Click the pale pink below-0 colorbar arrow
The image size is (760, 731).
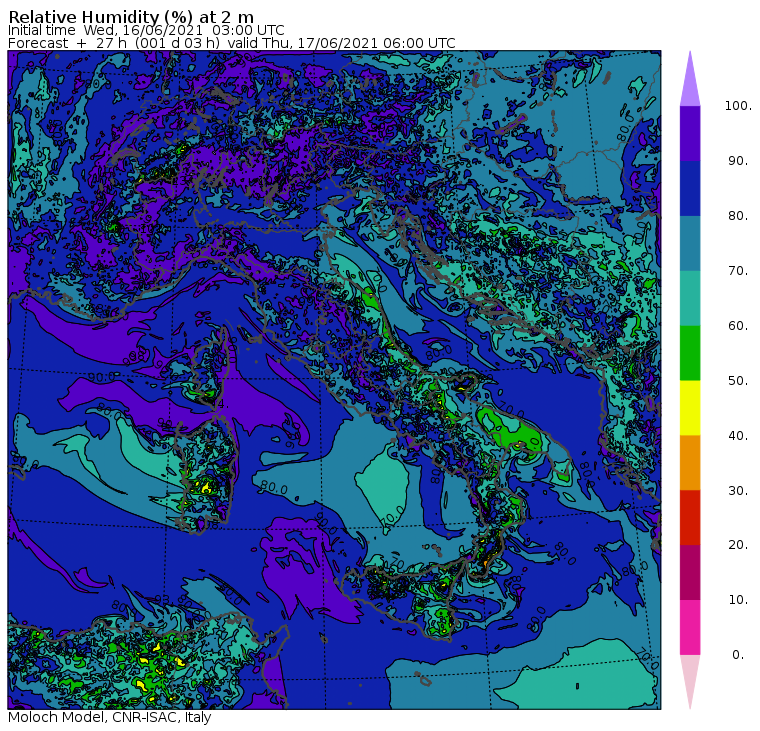[690, 679]
